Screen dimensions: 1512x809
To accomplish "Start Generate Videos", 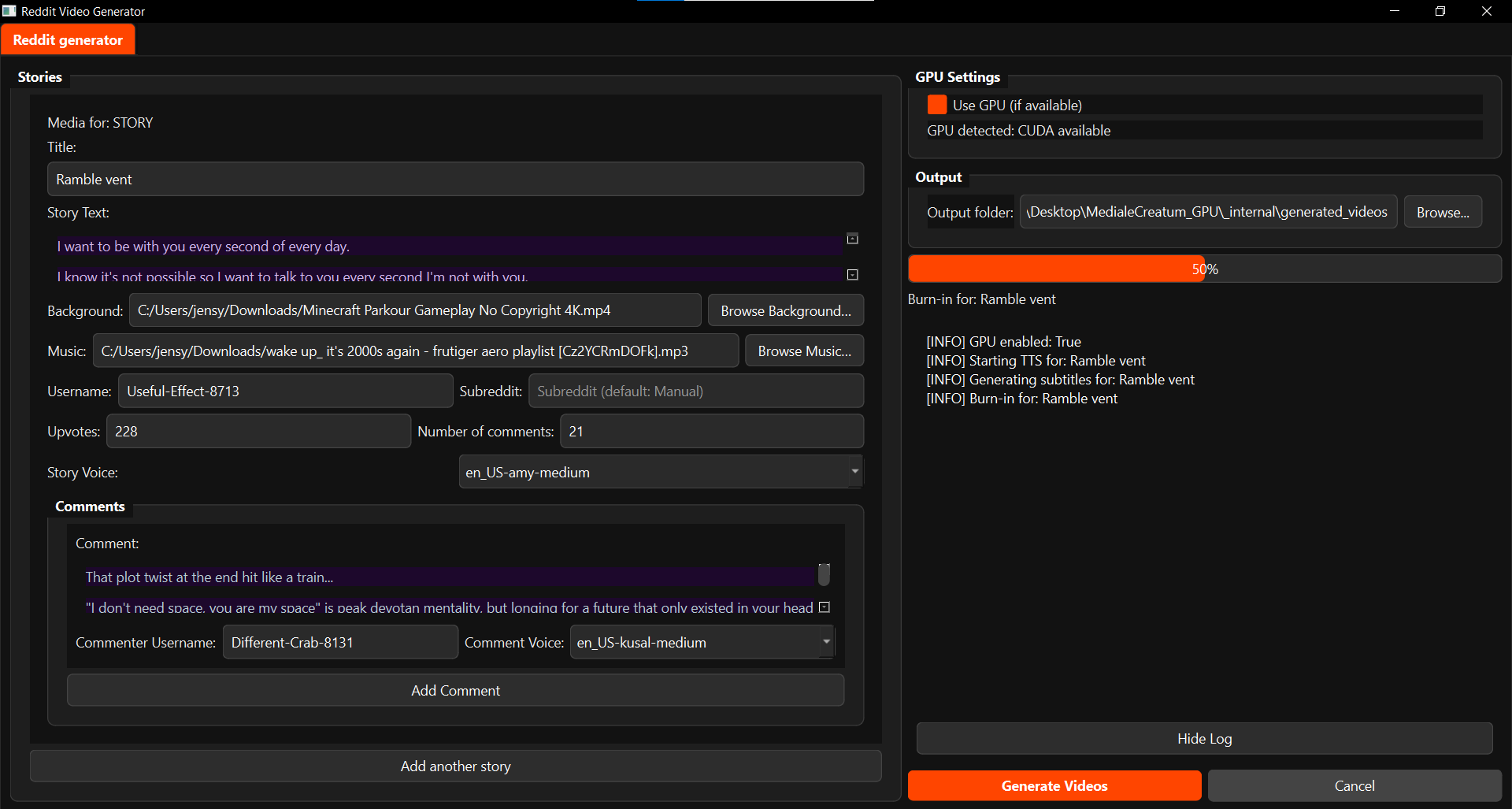I will (1054, 785).
